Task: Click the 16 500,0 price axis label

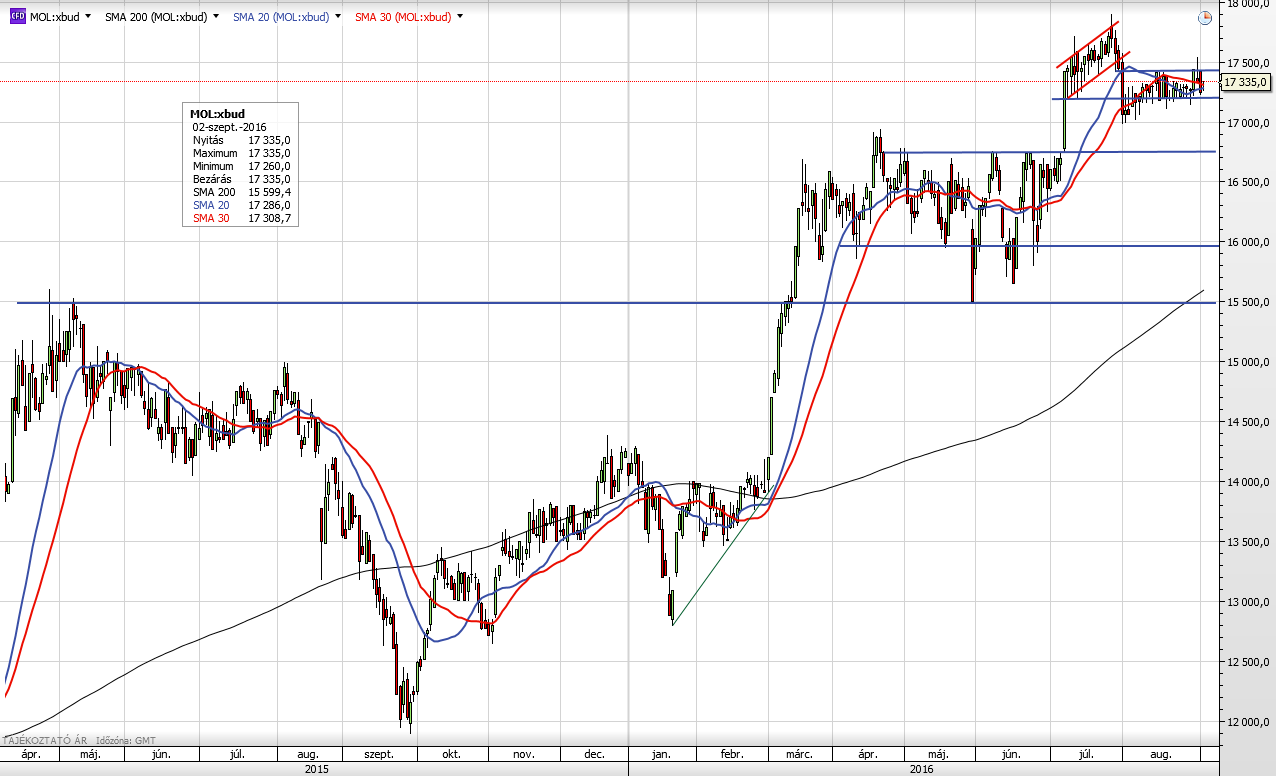Action: click(1249, 182)
